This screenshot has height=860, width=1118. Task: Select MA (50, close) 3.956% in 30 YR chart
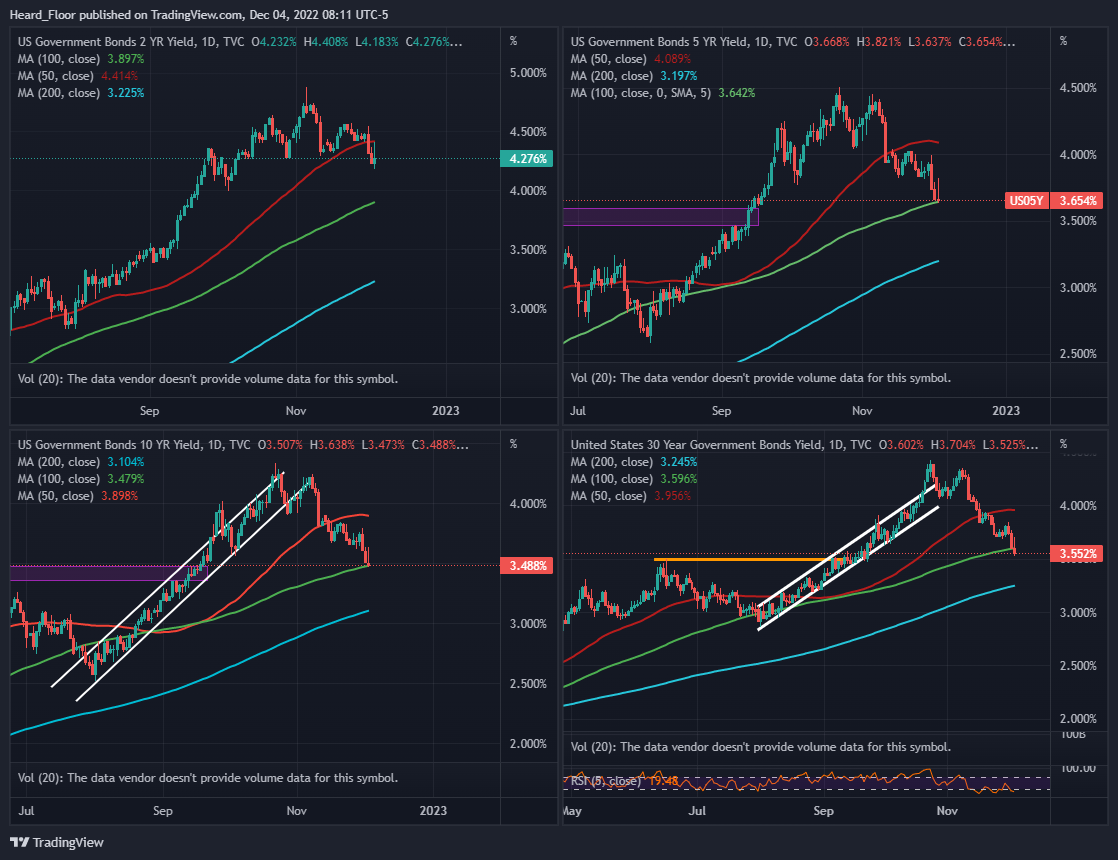(630, 496)
